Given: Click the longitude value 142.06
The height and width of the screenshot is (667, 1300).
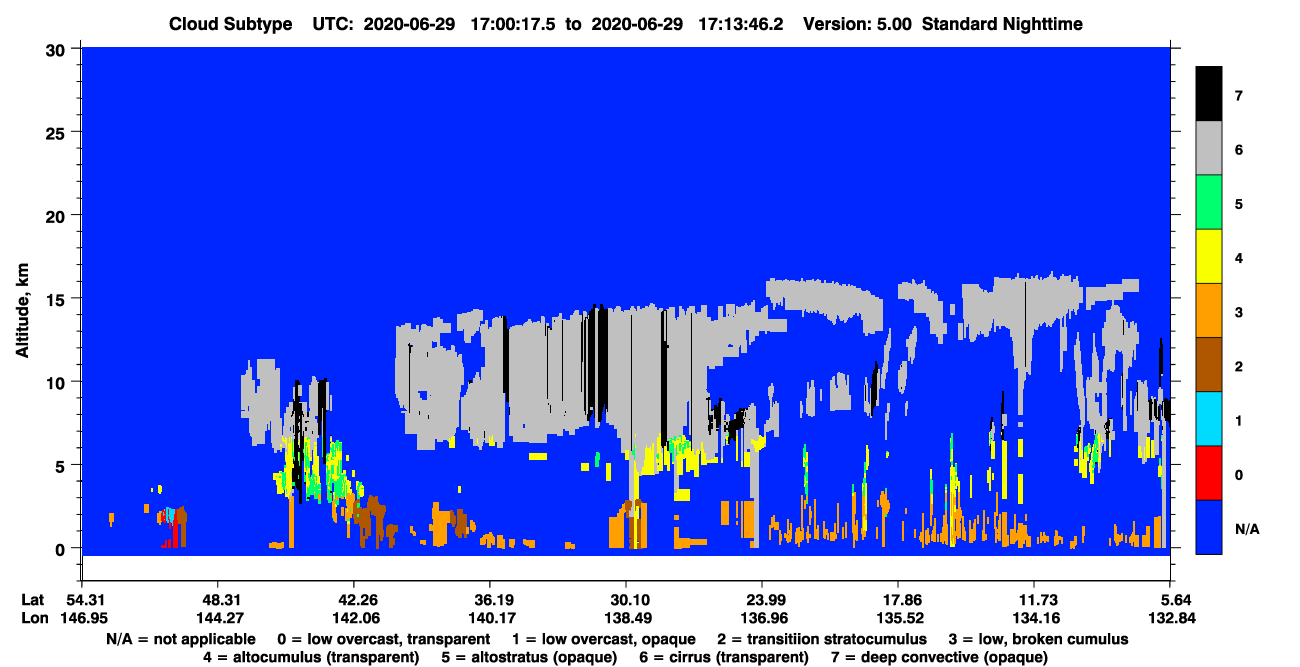Looking at the screenshot, I should click(353, 617).
